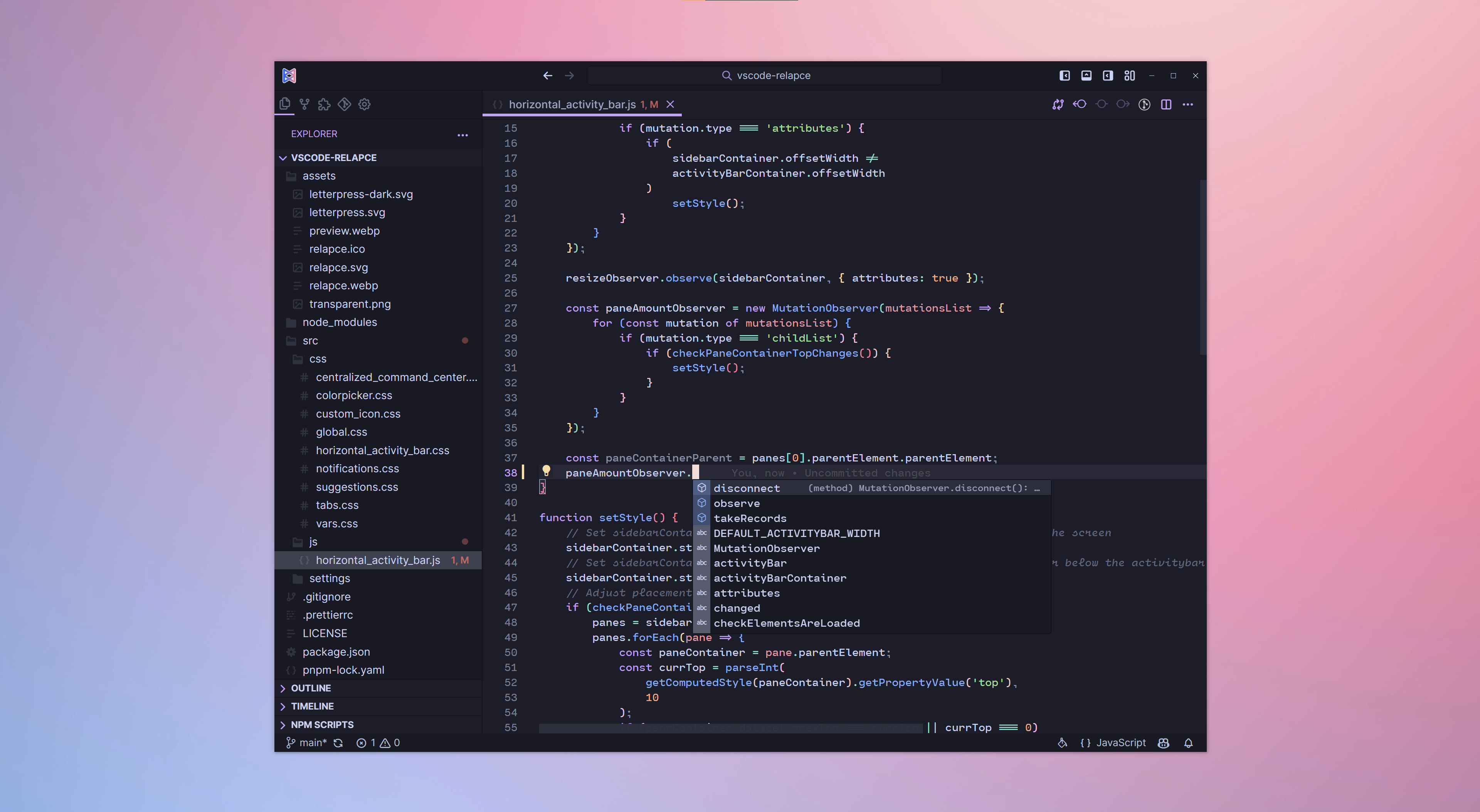This screenshot has height=812, width=1480.
Task: Expand the OUTLINE section
Action: [311, 687]
